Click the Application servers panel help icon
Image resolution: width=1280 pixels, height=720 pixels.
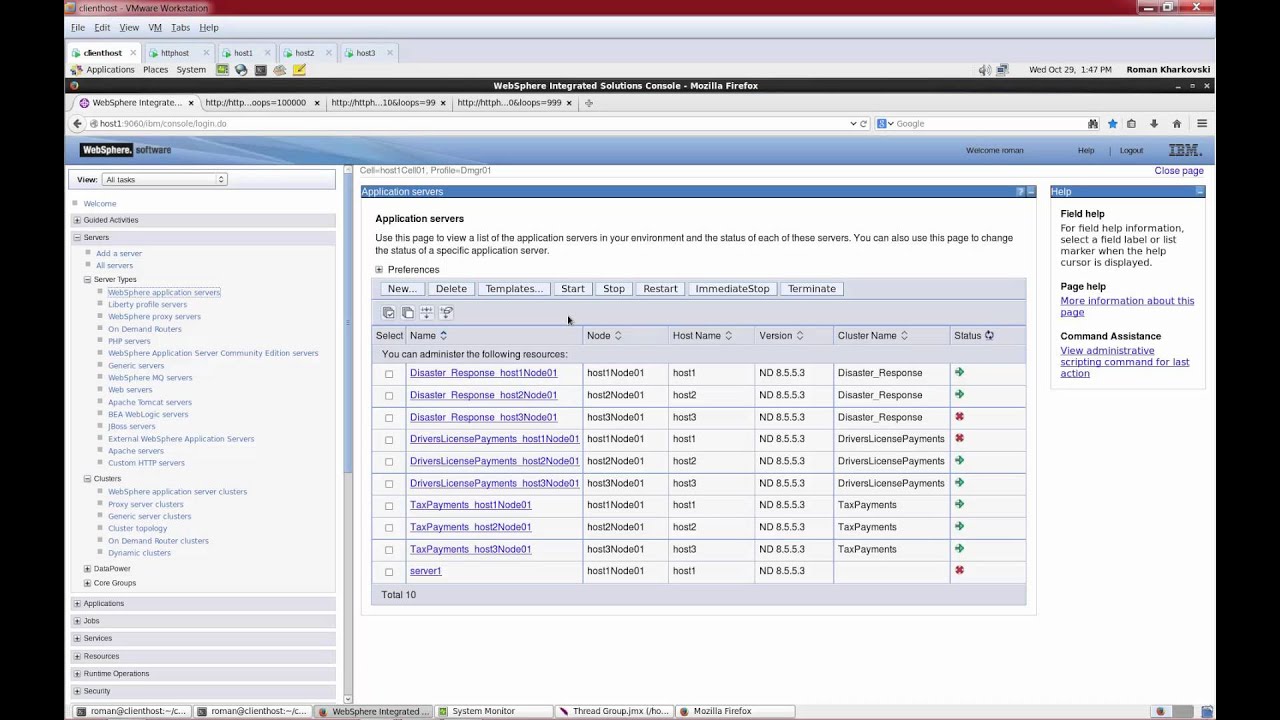pos(1020,192)
